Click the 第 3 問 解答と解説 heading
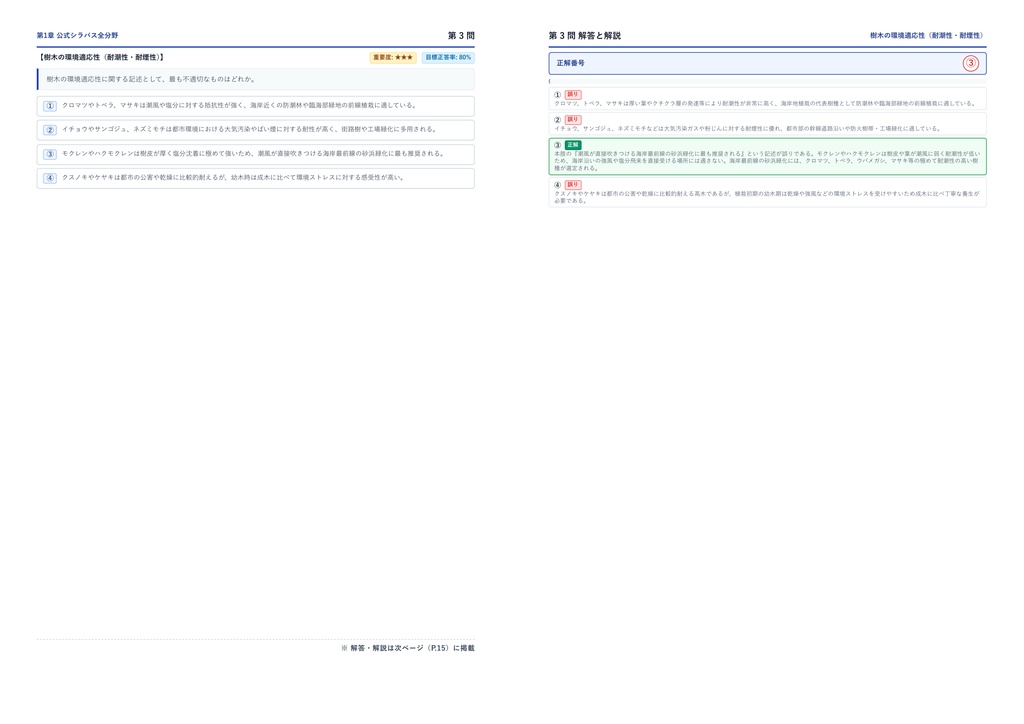 pos(584,35)
